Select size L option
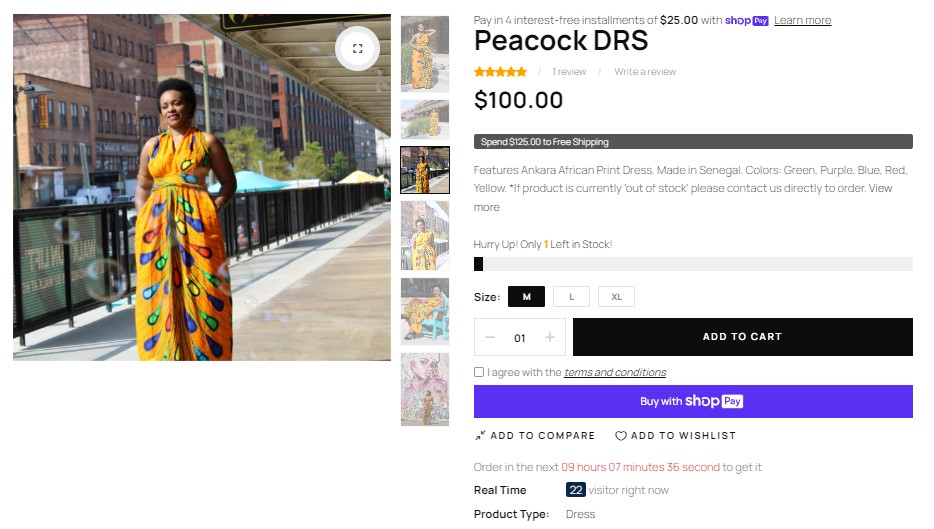 pyautogui.click(x=571, y=297)
